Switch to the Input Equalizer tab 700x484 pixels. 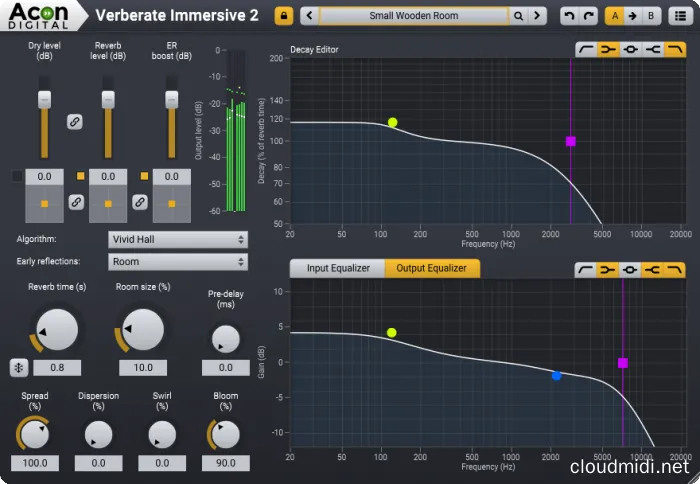[x=337, y=268]
